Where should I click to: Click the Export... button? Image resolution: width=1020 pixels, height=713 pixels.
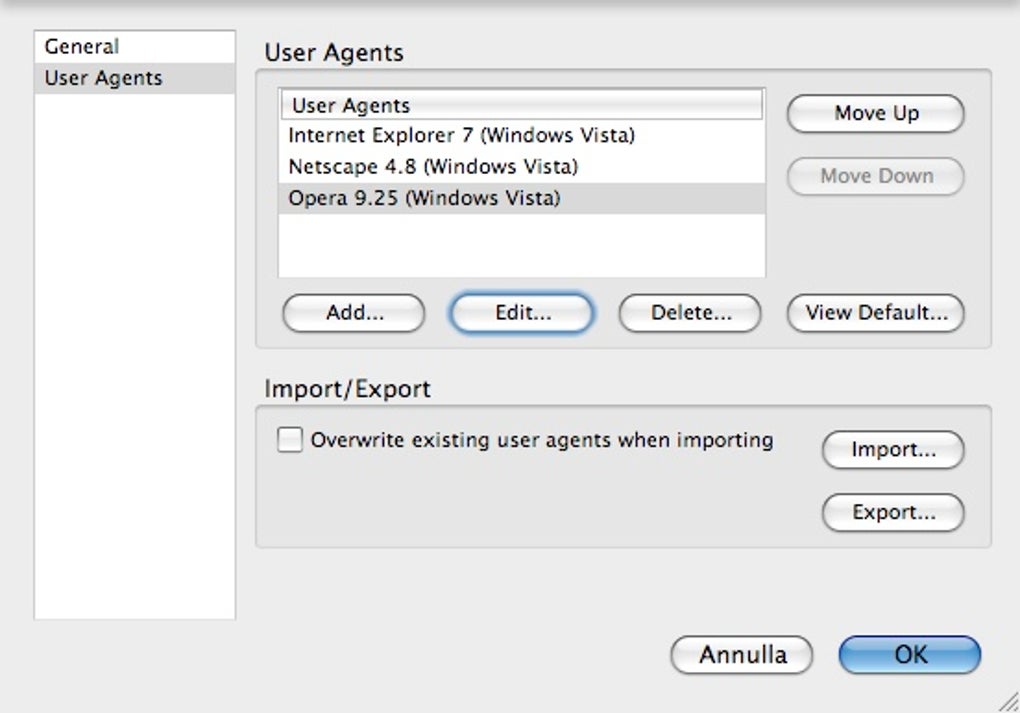point(893,513)
